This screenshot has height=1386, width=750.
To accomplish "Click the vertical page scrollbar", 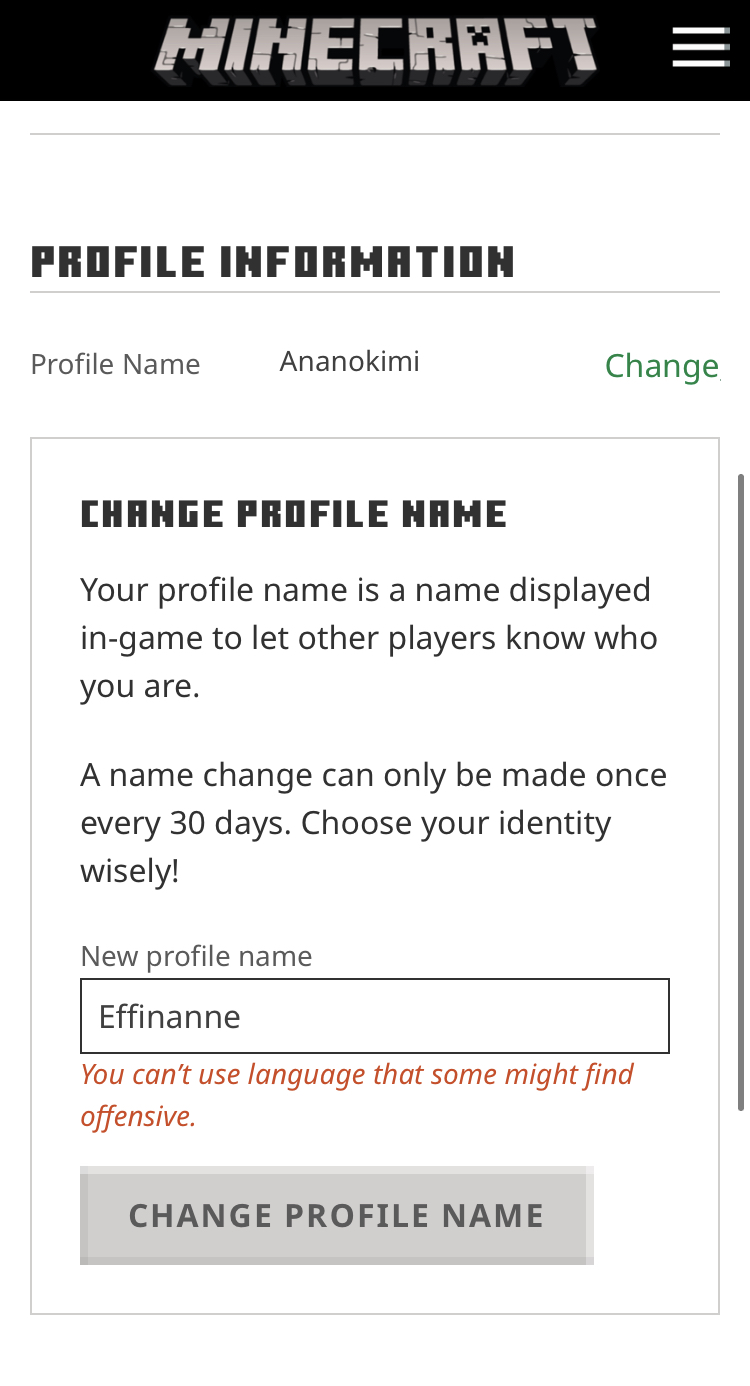I will 740,790.
